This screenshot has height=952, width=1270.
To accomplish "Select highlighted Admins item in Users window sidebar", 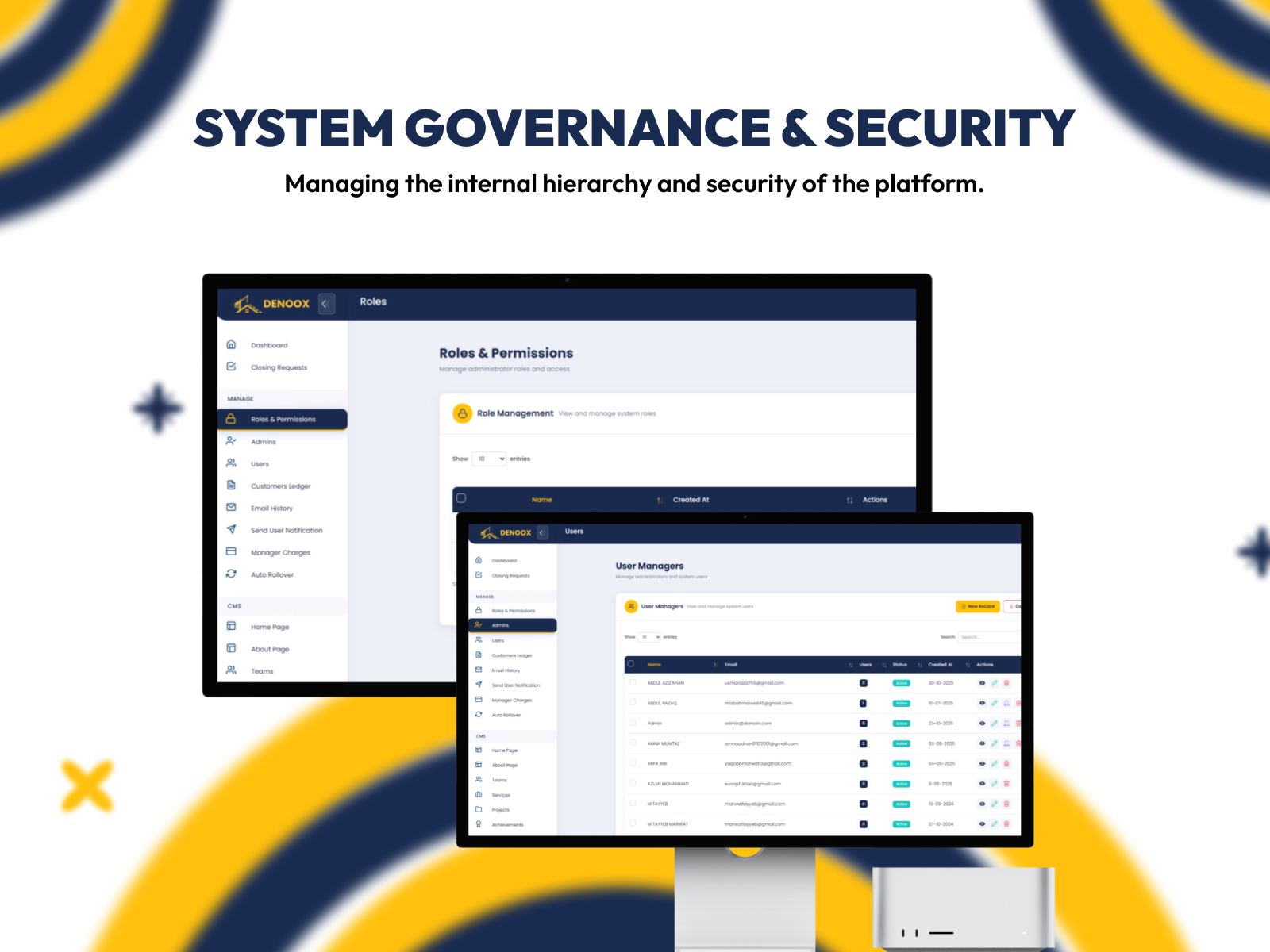I will (513, 625).
